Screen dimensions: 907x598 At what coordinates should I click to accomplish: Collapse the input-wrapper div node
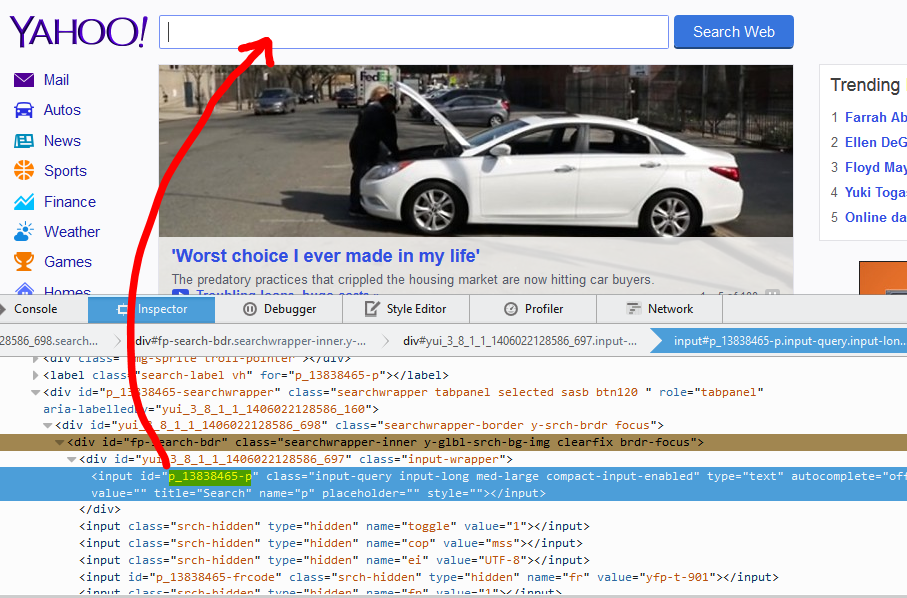[x=72, y=459]
